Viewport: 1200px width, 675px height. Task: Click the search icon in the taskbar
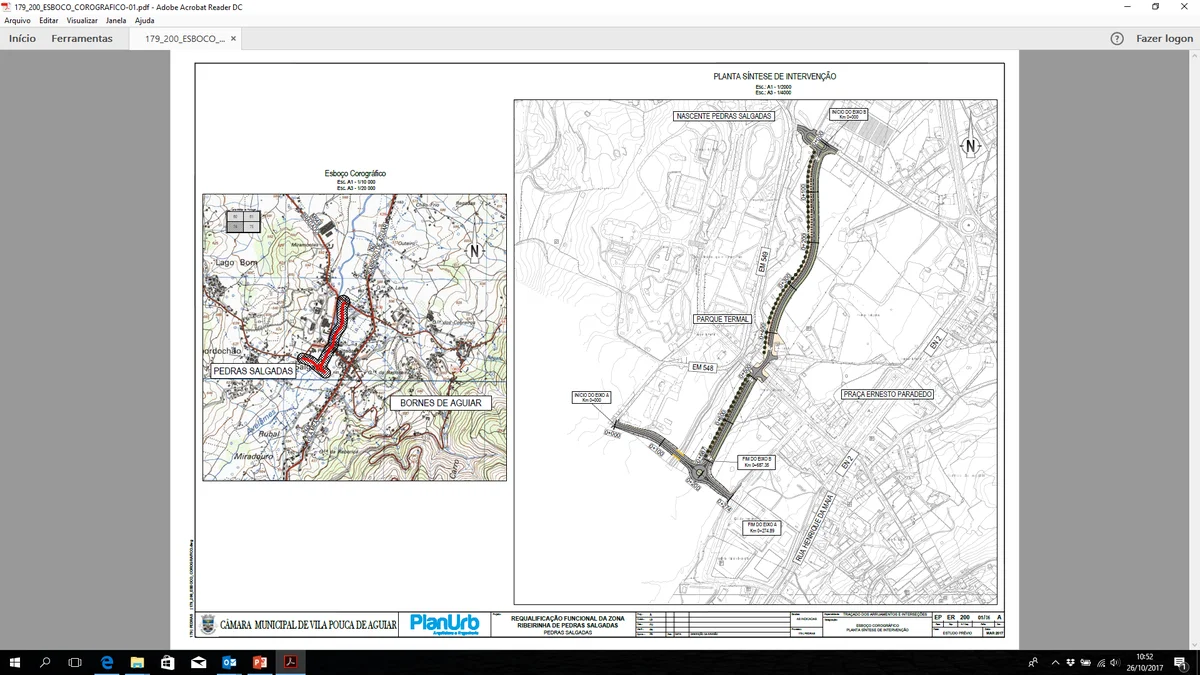44,662
